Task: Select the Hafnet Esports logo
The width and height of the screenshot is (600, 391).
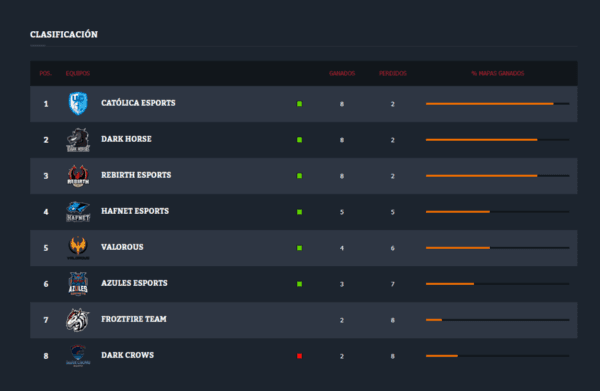Action: tap(78, 212)
